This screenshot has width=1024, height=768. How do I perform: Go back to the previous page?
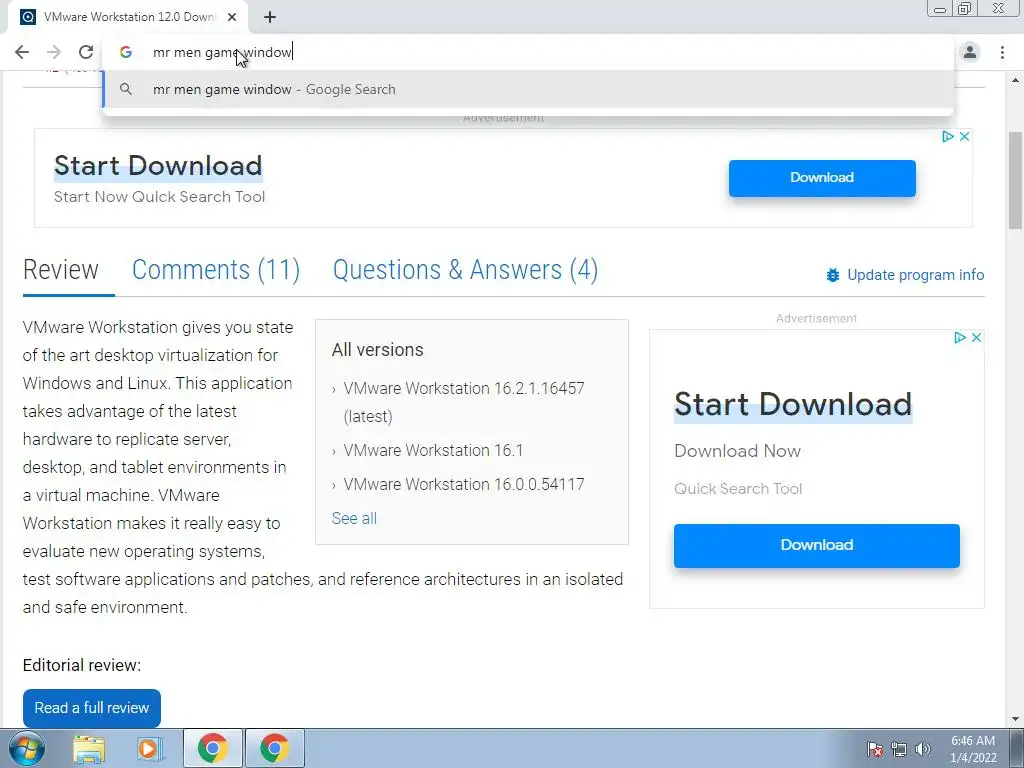[x=22, y=52]
